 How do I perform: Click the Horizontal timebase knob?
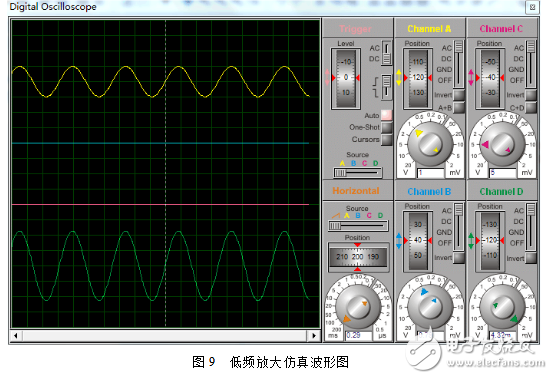[x=358, y=307]
